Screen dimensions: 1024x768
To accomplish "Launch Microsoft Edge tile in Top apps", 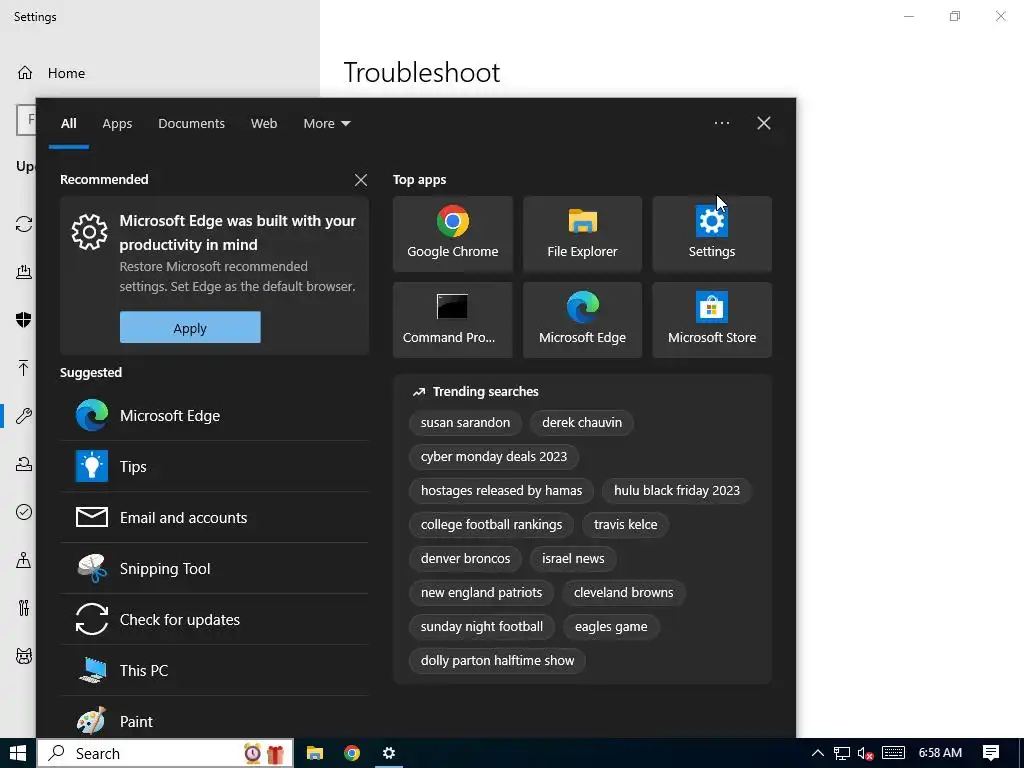I will (x=582, y=320).
